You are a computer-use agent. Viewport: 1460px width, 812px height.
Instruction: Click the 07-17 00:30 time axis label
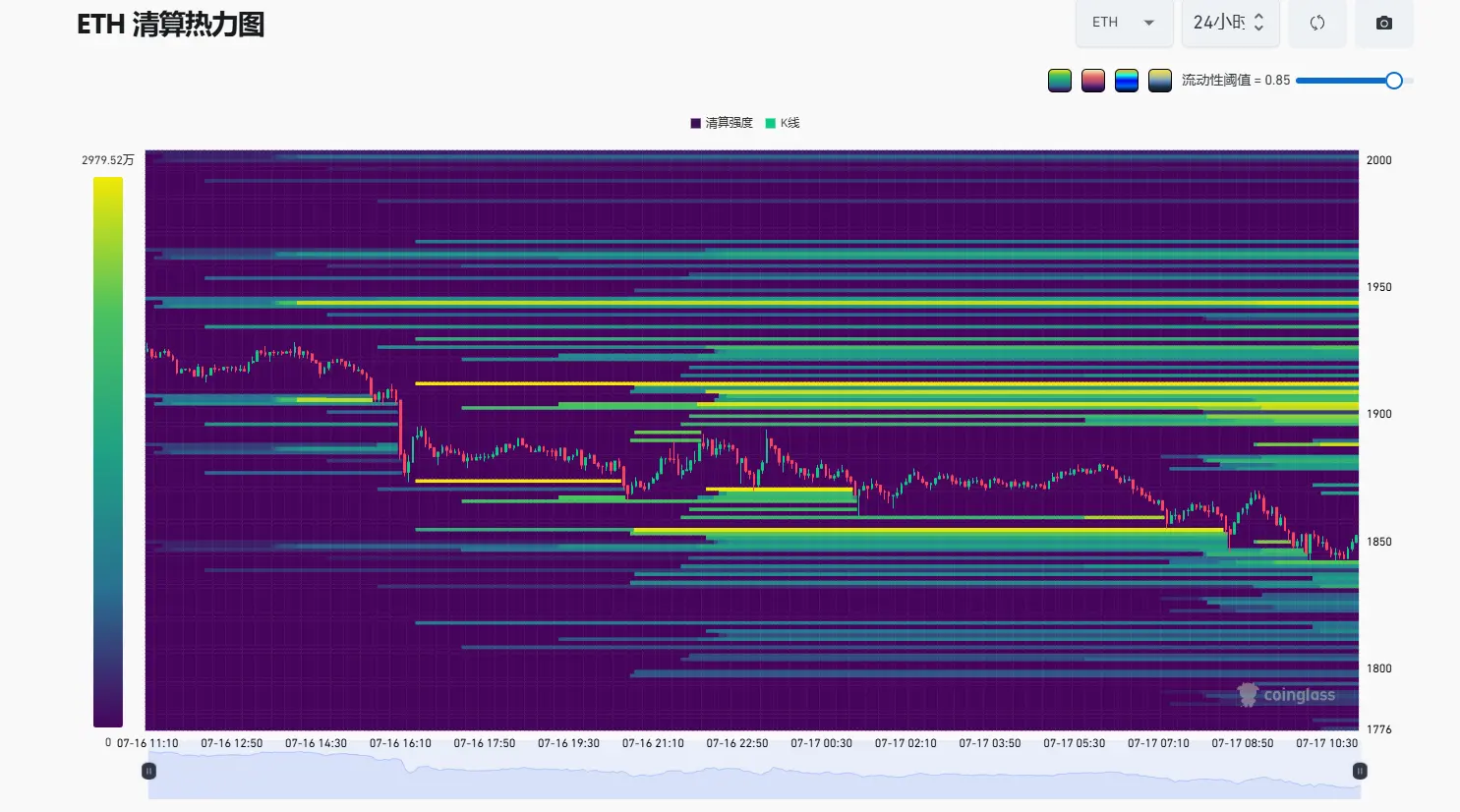(x=822, y=743)
